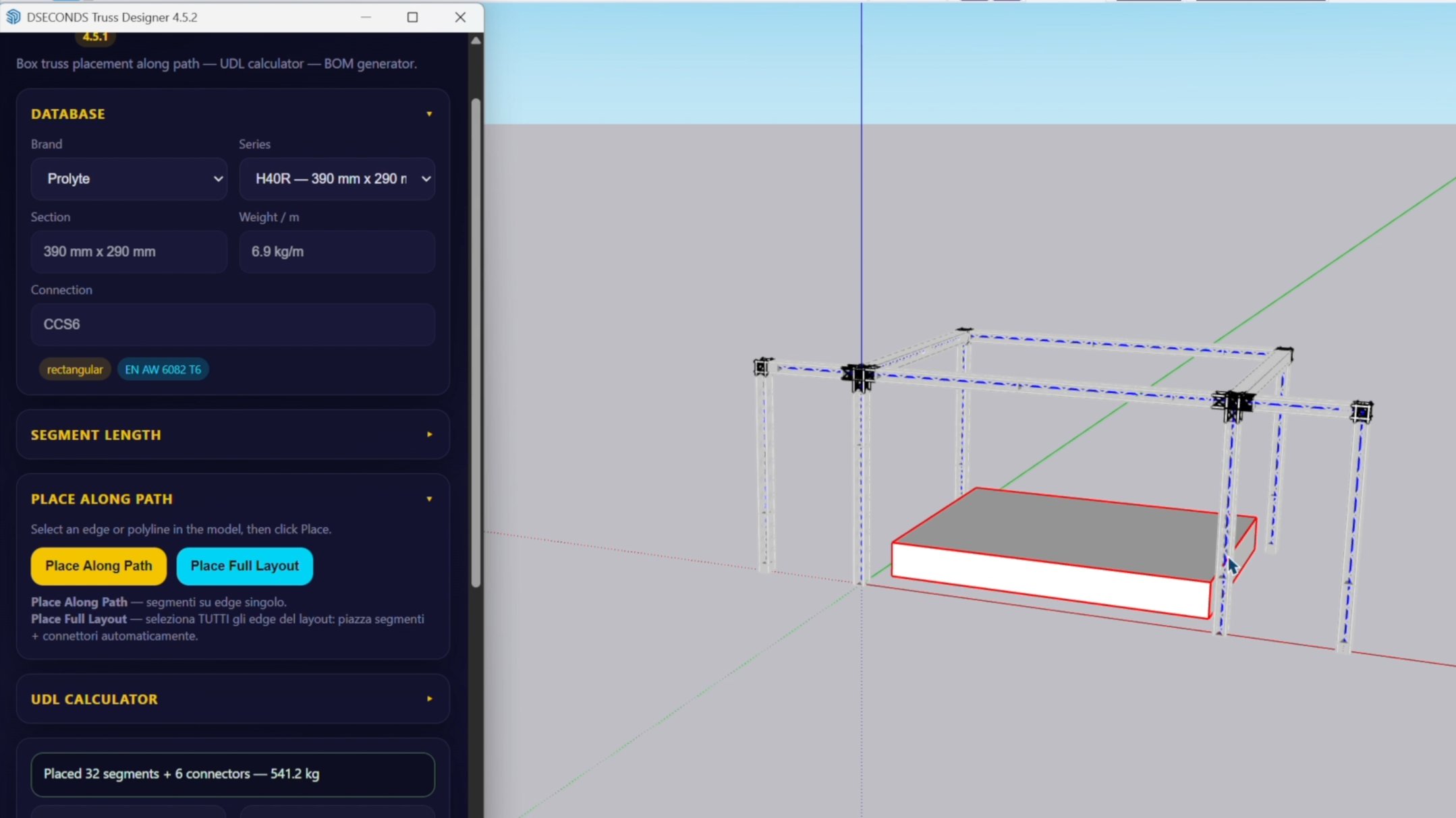
Task: Close the Truss Designer window
Action: click(460, 17)
